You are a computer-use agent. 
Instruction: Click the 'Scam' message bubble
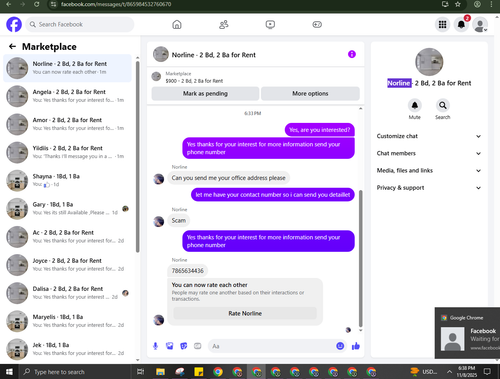click(178, 220)
